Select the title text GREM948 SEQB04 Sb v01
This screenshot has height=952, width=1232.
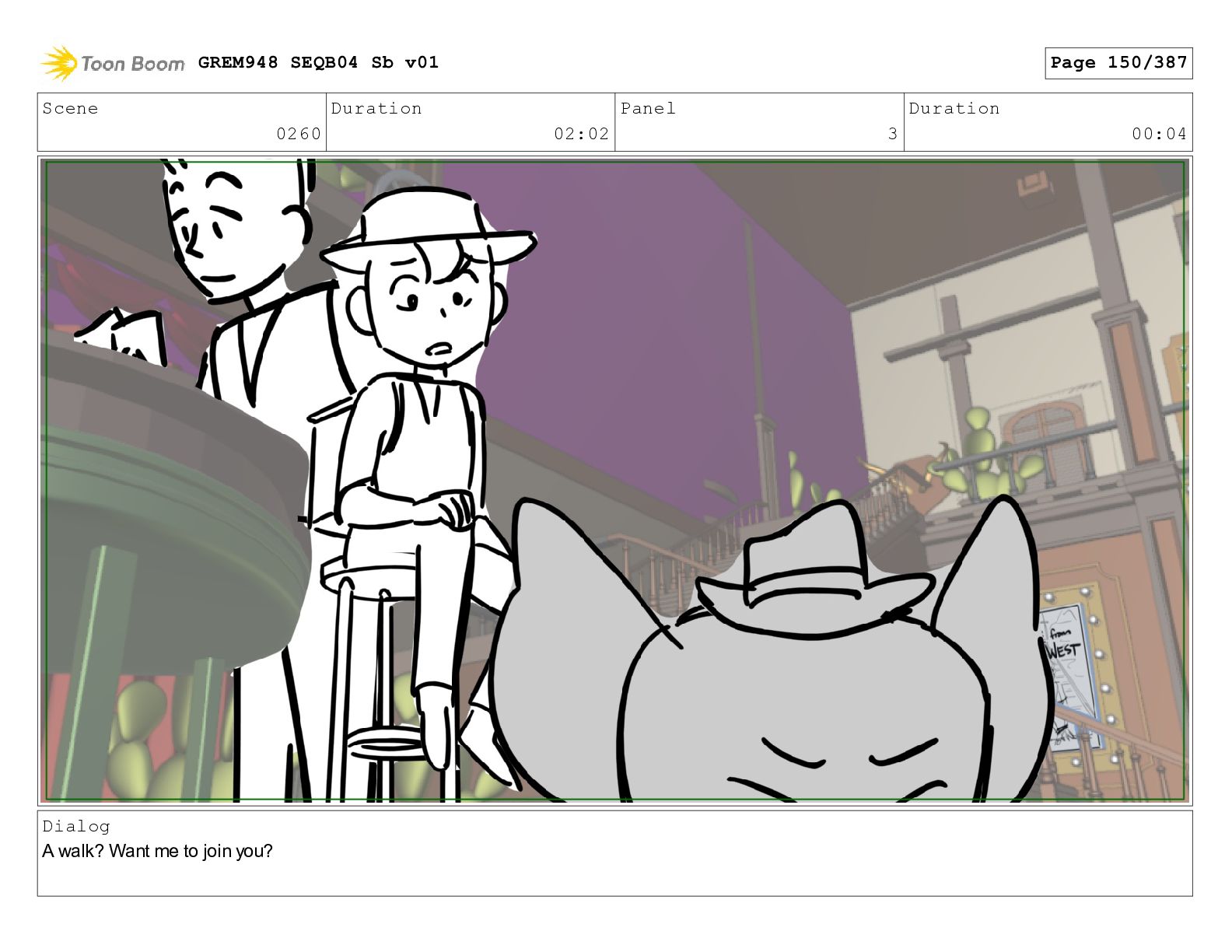click(x=318, y=62)
